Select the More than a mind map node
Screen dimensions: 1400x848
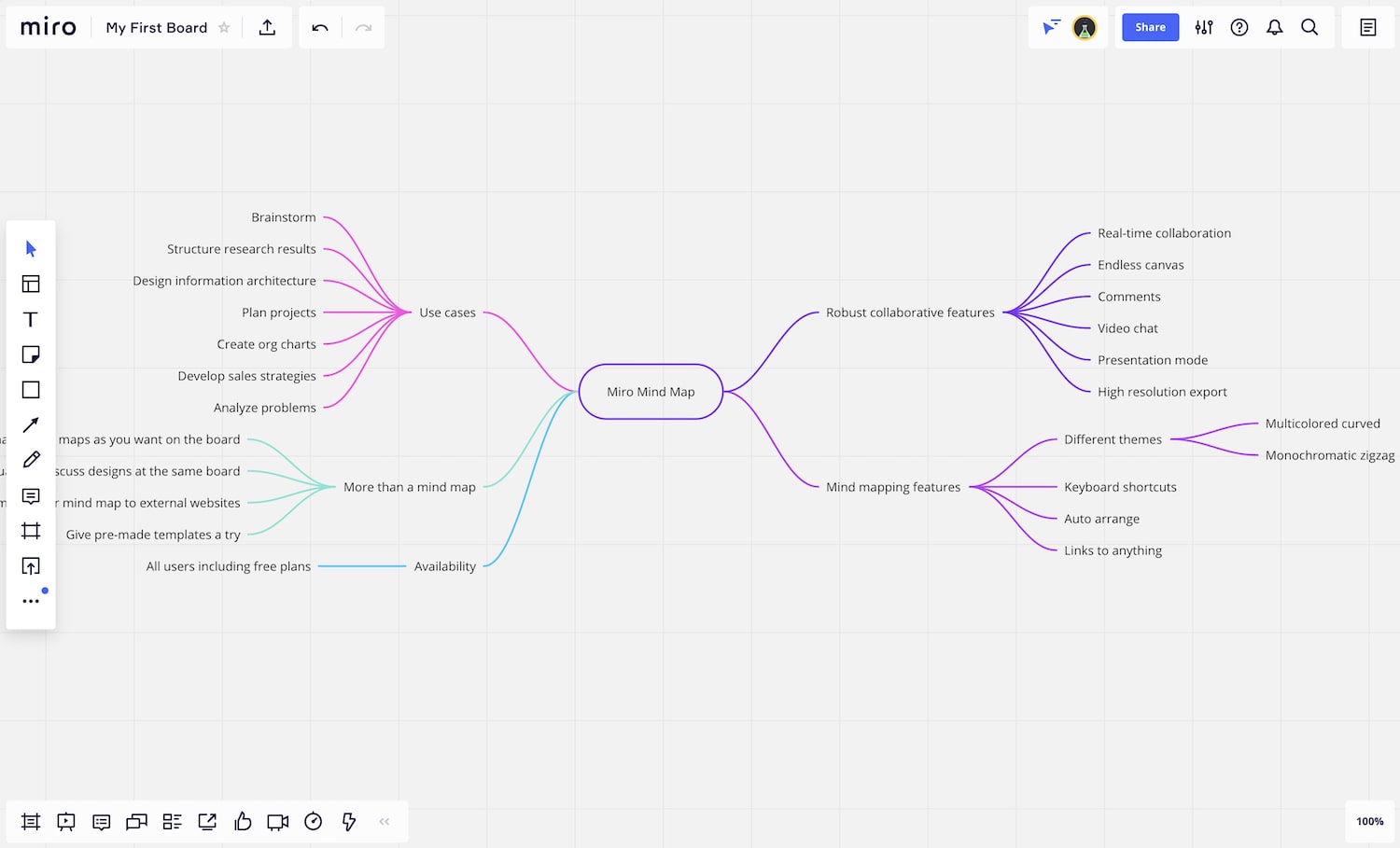point(410,487)
